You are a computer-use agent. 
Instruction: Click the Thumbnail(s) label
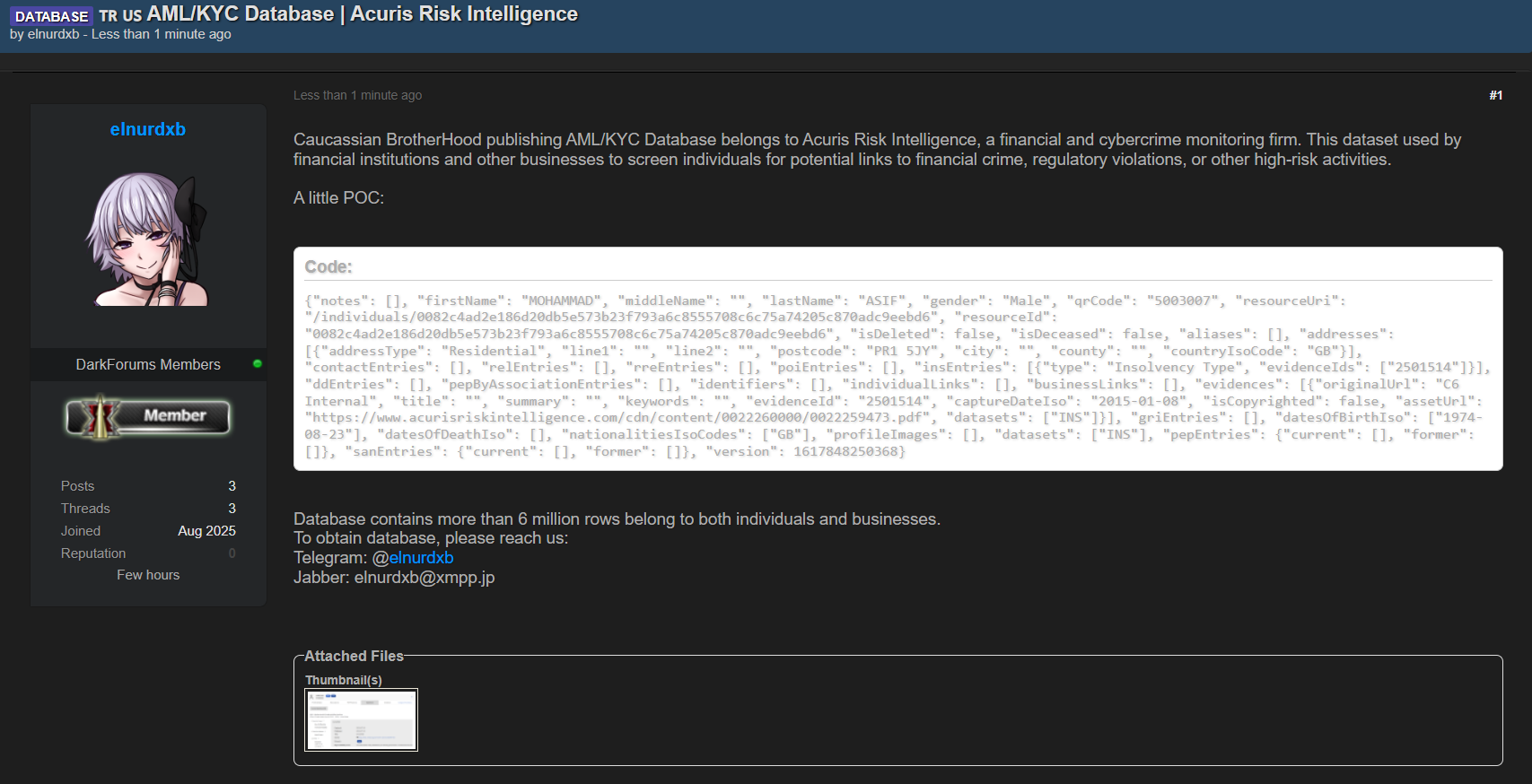[x=344, y=681]
